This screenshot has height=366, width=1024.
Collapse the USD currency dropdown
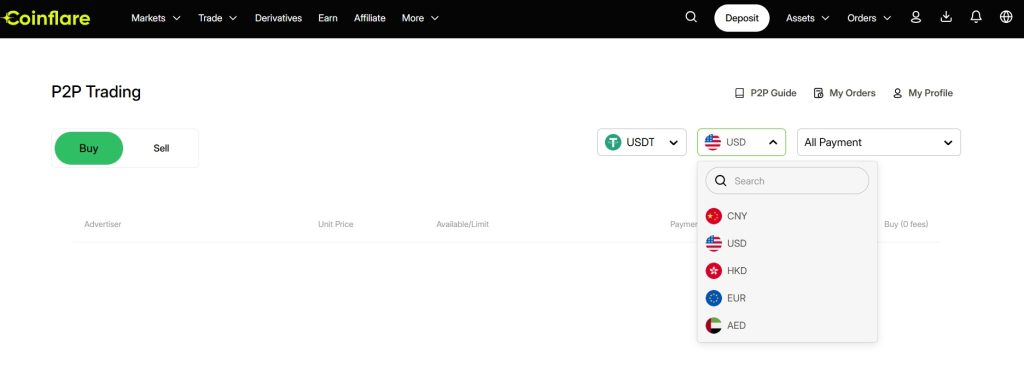tap(741, 142)
